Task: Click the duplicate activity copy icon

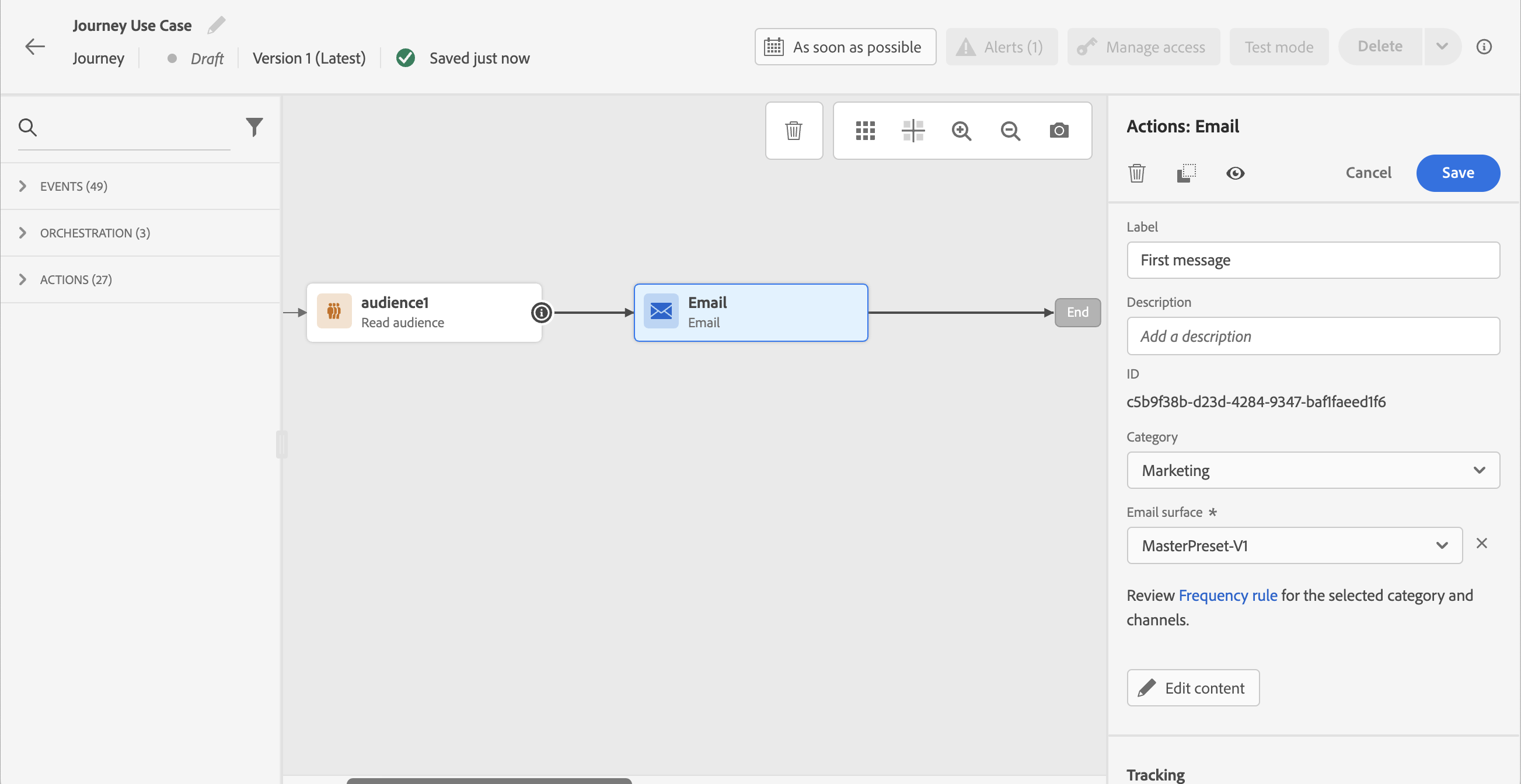Action: tap(1185, 173)
